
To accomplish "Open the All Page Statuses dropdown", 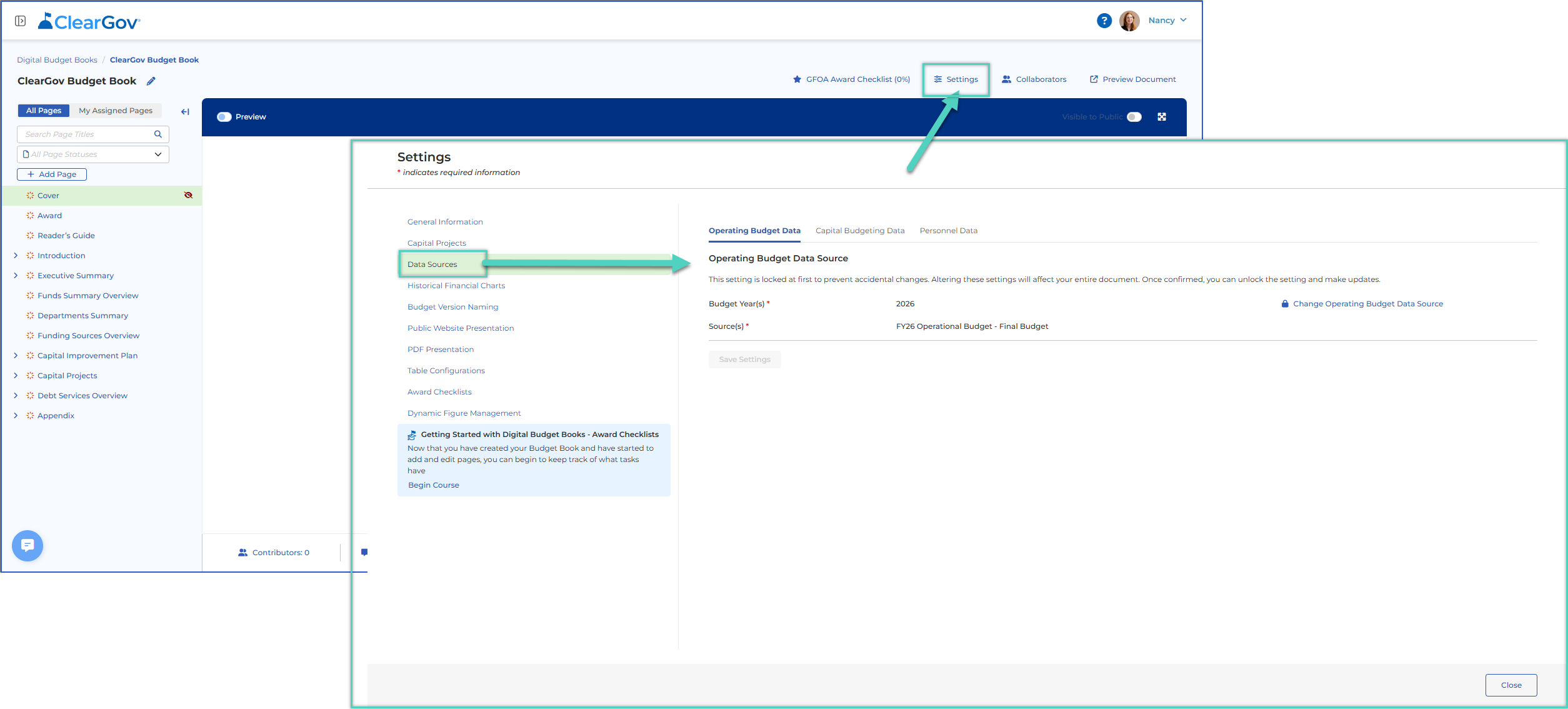I will click(x=92, y=154).
